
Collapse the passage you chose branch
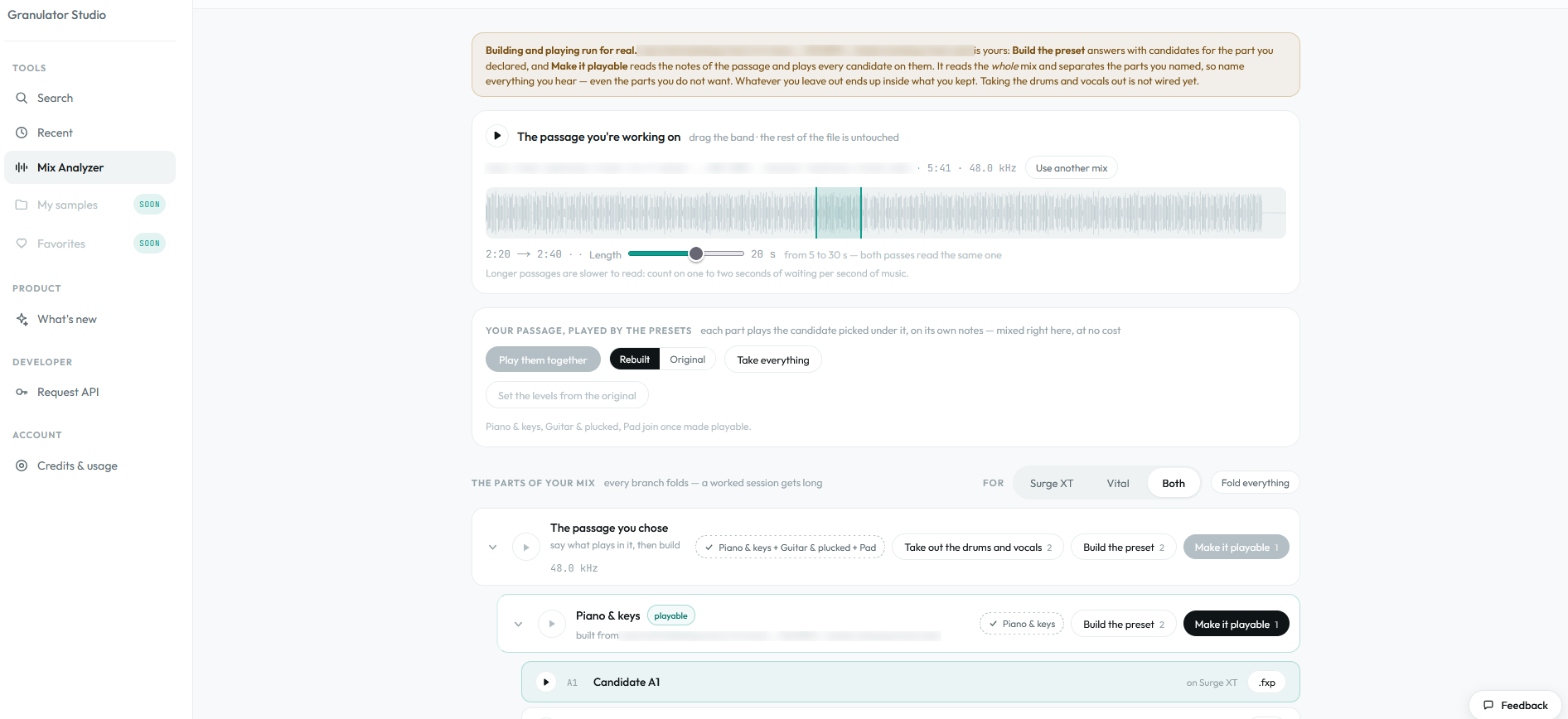(493, 548)
